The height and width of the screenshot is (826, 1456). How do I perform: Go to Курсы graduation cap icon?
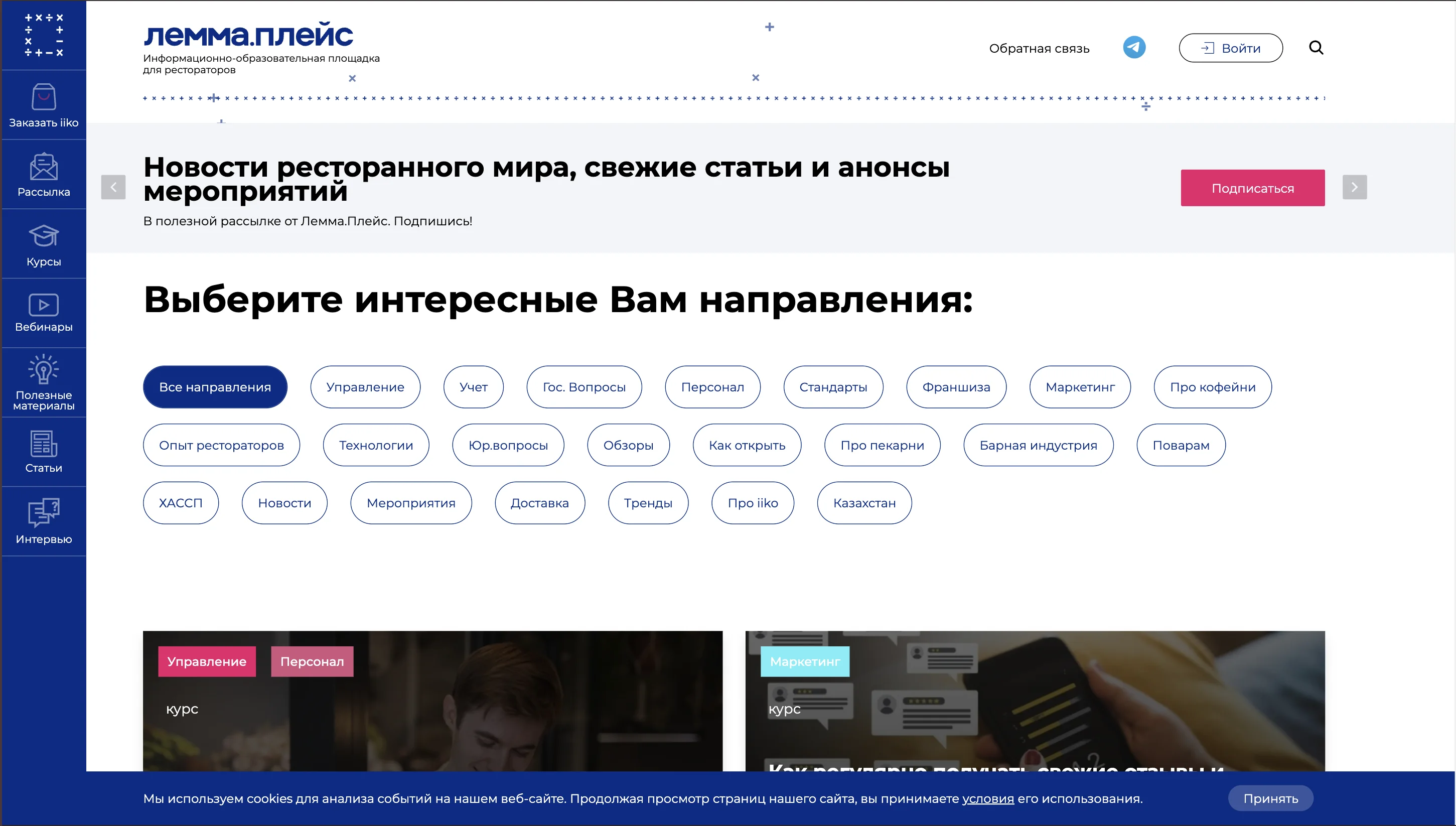coord(44,235)
